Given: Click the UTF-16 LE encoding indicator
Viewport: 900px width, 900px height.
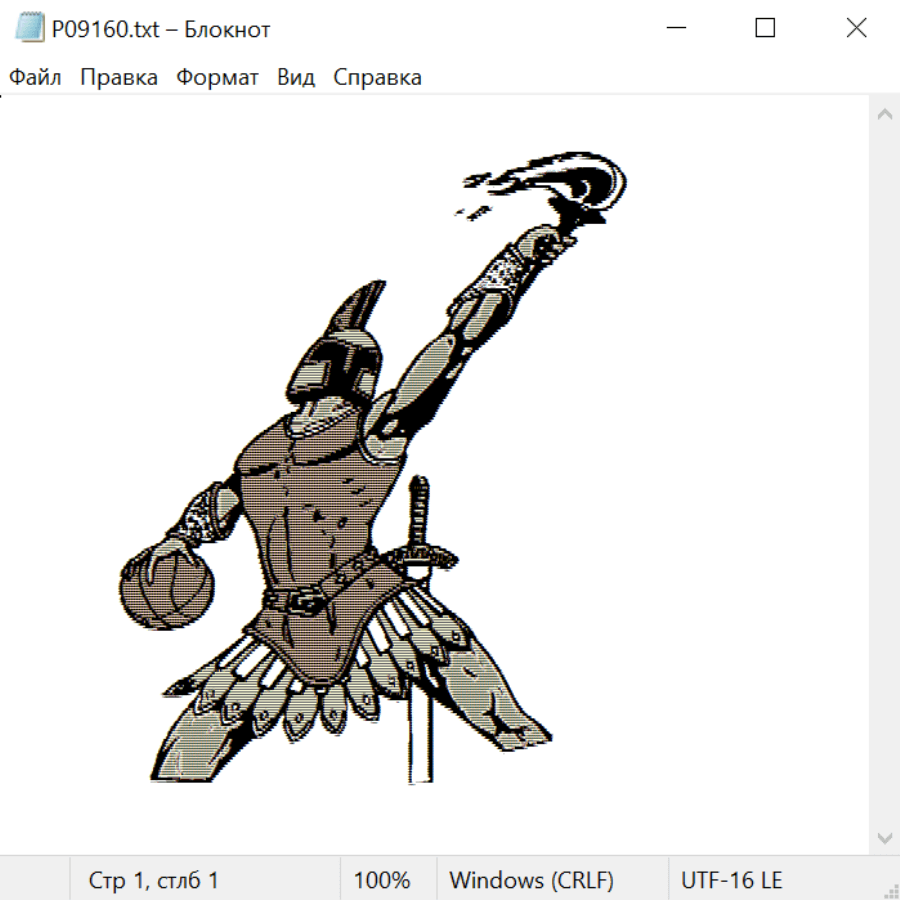Looking at the screenshot, I should [732, 880].
